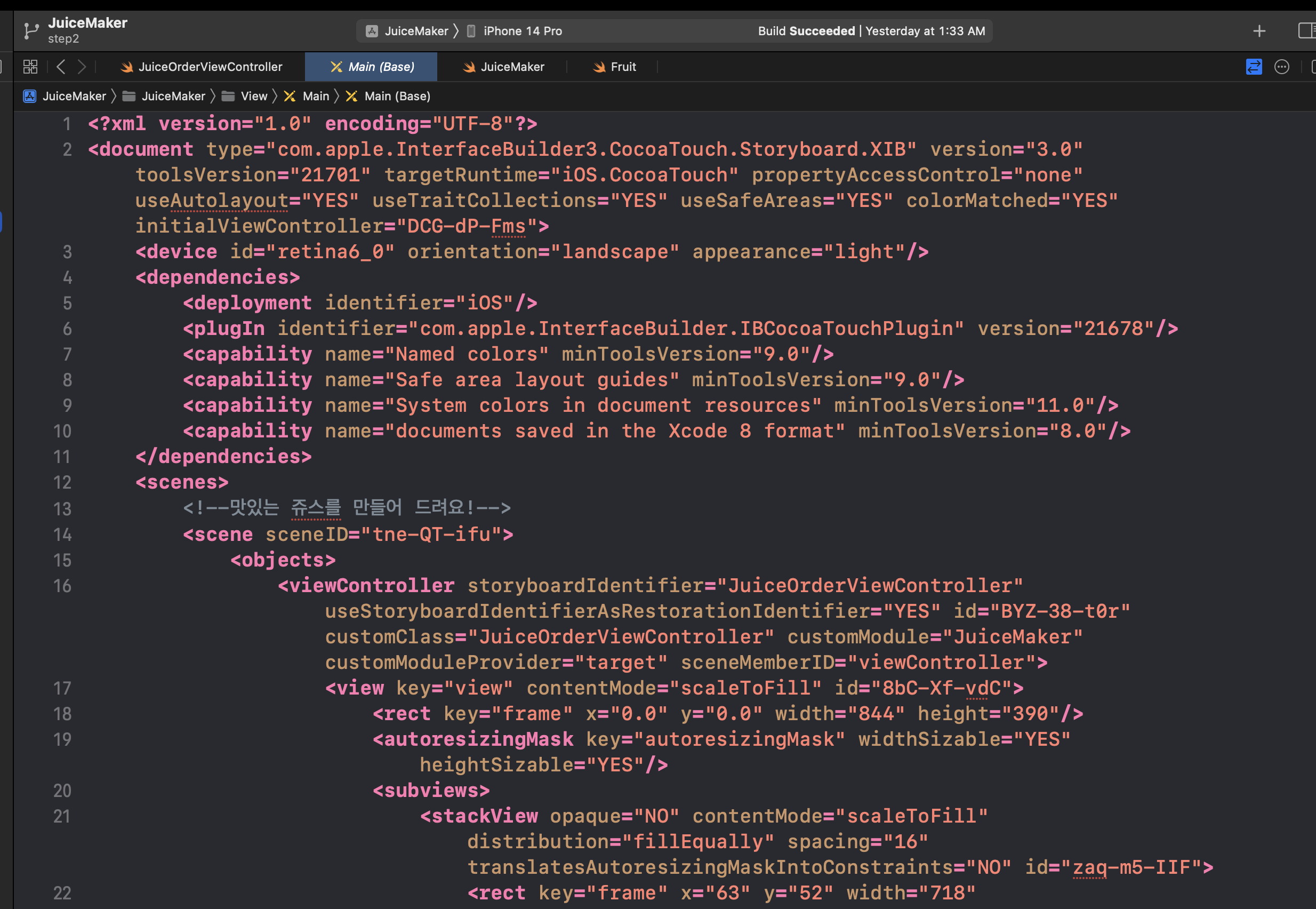Expand the View folder in jump bar
The height and width of the screenshot is (909, 1316).
(253, 96)
